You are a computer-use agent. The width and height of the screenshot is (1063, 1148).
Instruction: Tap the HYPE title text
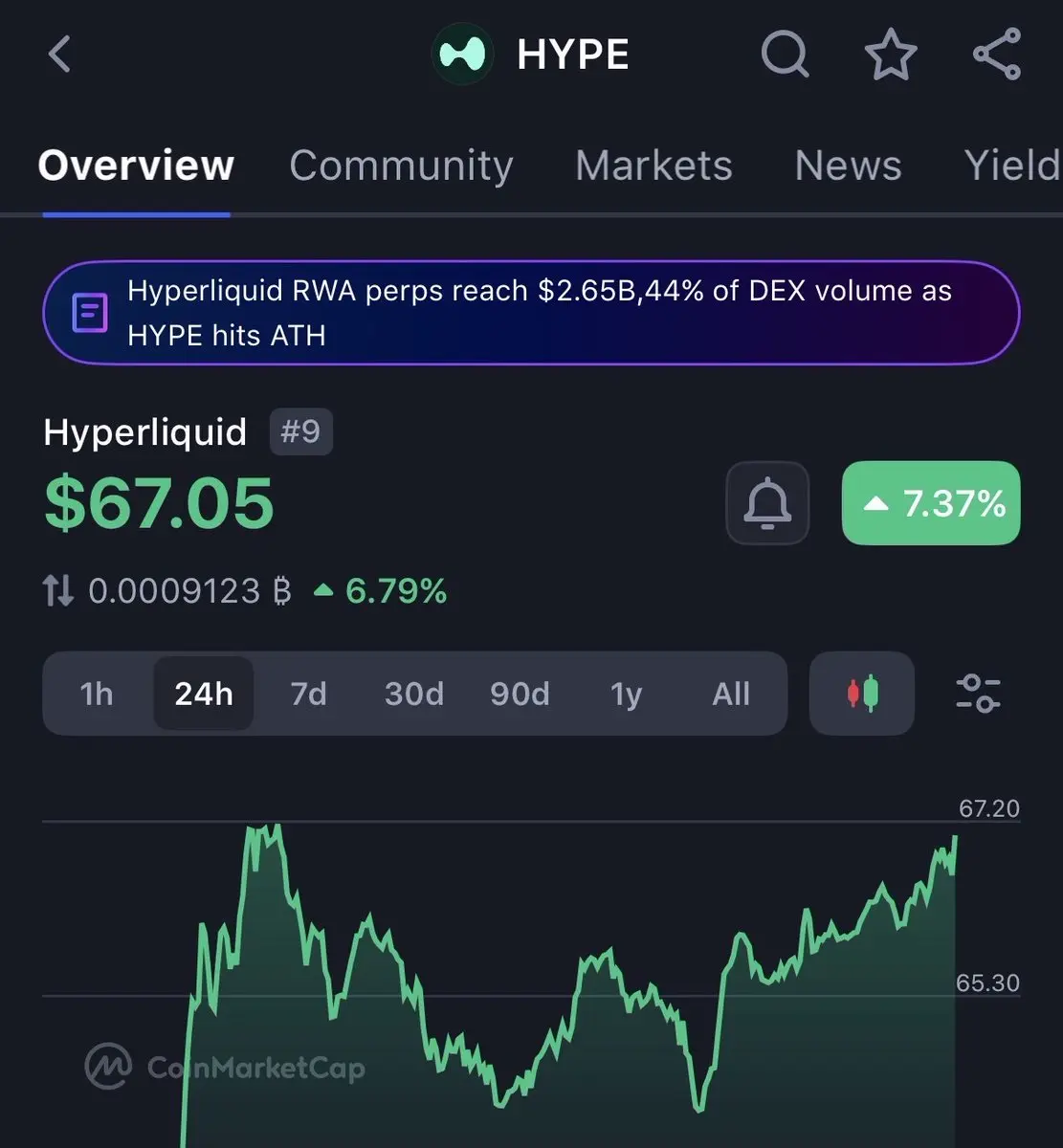[x=573, y=55]
